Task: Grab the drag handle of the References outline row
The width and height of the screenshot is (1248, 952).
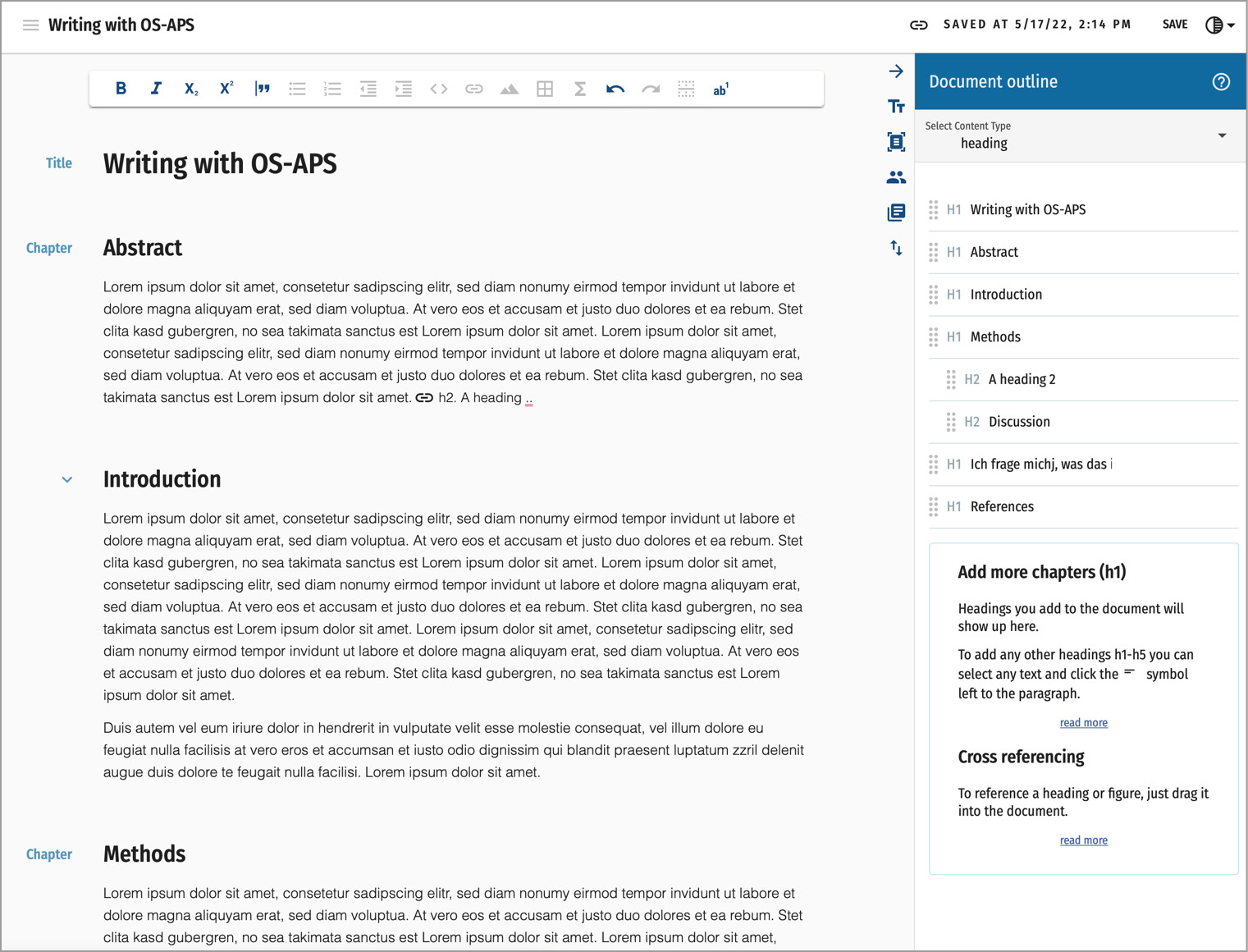Action: pyautogui.click(x=933, y=507)
